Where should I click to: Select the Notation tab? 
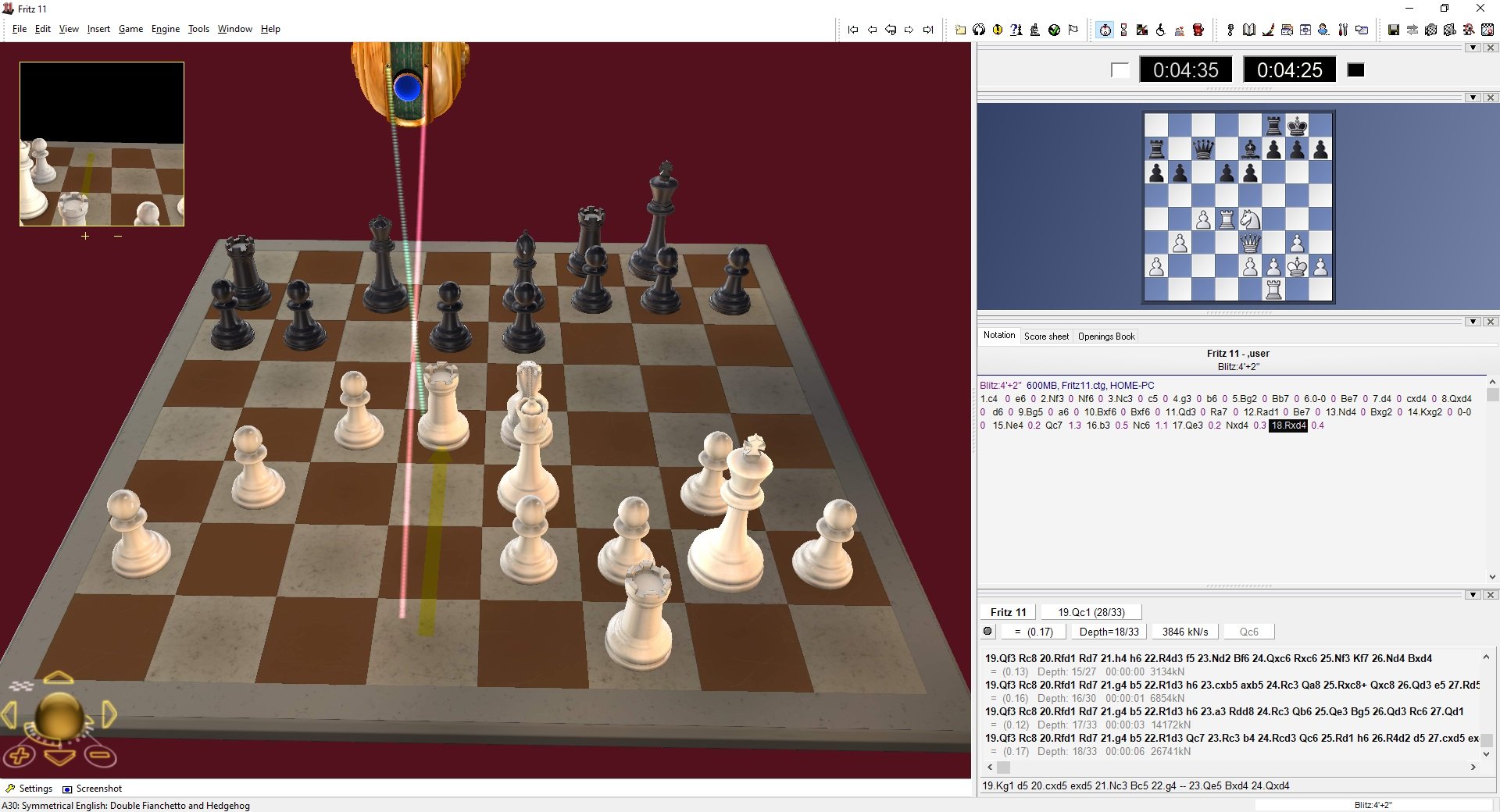coord(999,335)
